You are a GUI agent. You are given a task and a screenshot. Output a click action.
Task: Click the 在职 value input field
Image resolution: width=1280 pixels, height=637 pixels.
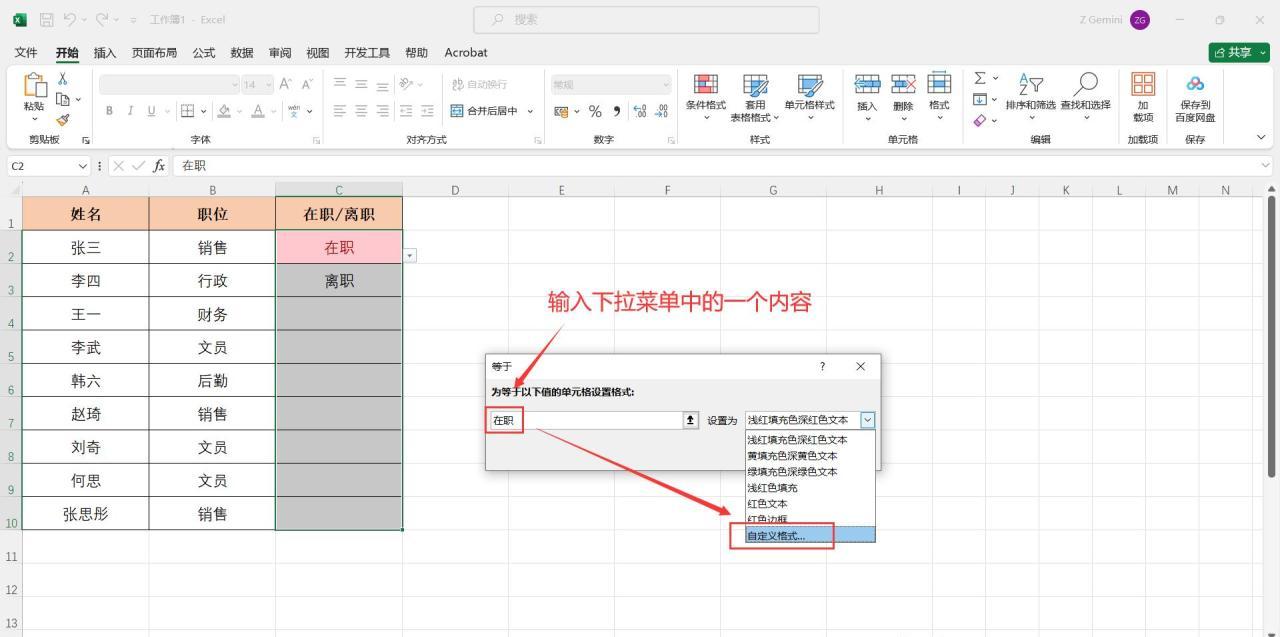[x=586, y=420]
